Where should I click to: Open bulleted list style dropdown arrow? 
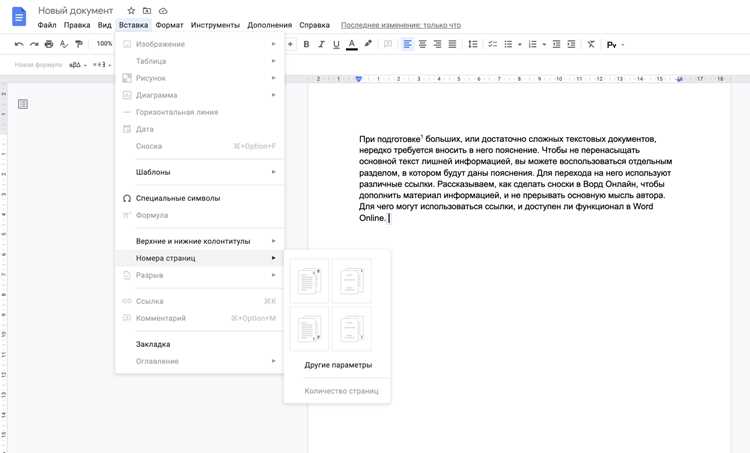pyautogui.click(x=520, y=44)
